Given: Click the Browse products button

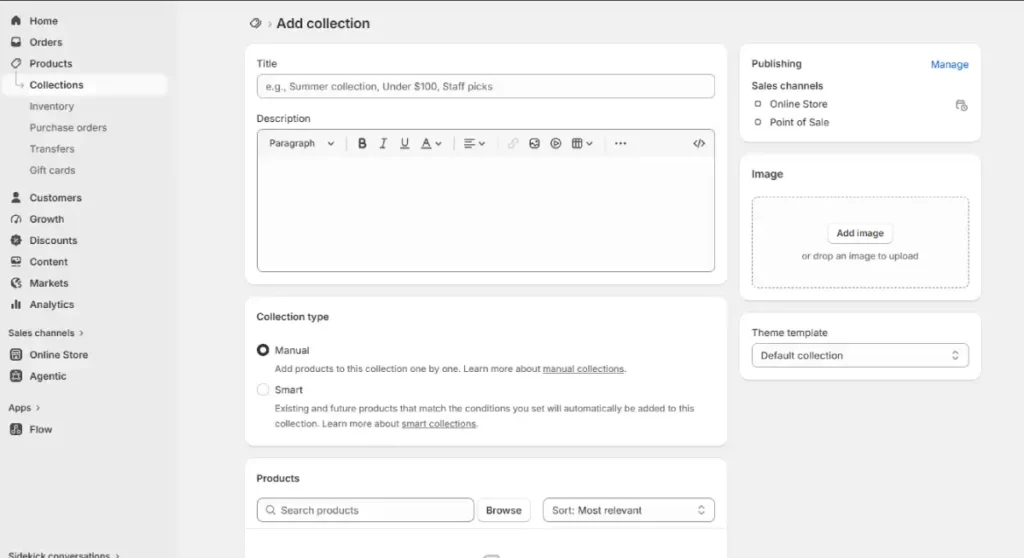Looking at the screenshot, I should point(504,510).
